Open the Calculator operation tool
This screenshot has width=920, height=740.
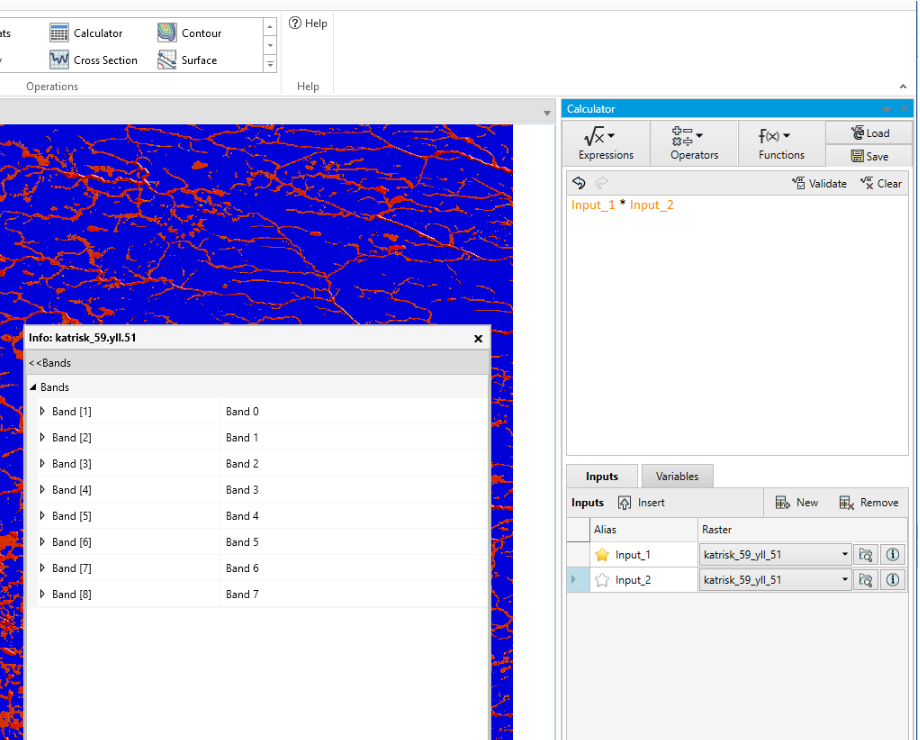coord(93,32)
